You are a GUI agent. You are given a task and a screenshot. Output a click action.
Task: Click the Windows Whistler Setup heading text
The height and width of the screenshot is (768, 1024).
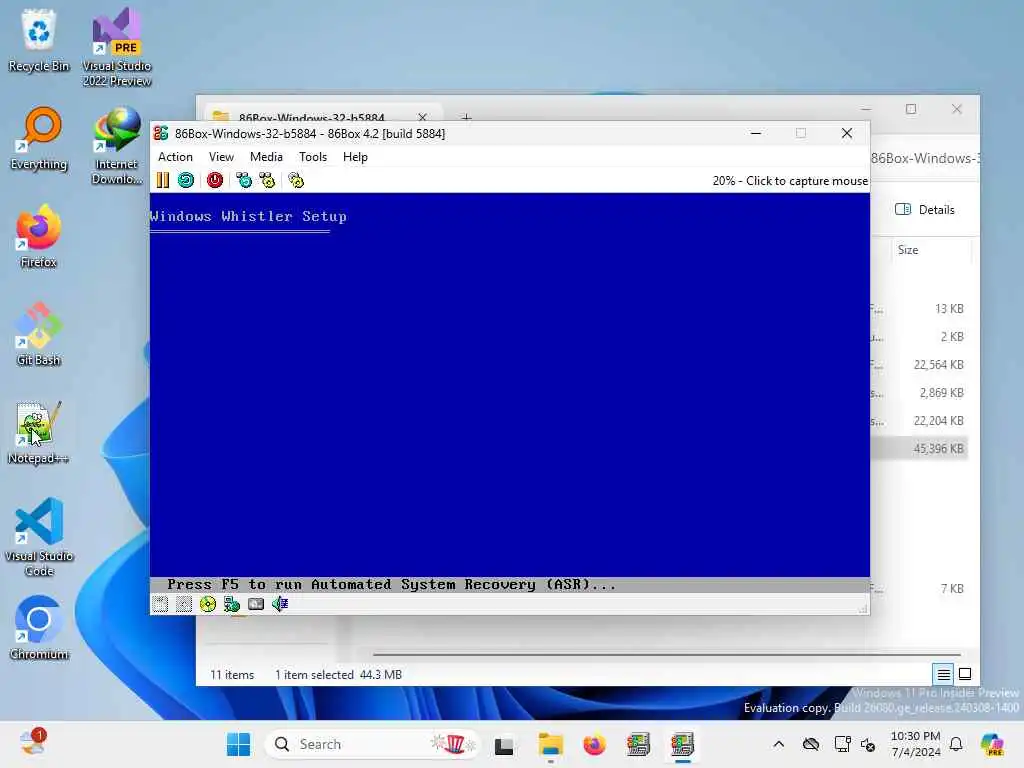[x=248, y=216]
